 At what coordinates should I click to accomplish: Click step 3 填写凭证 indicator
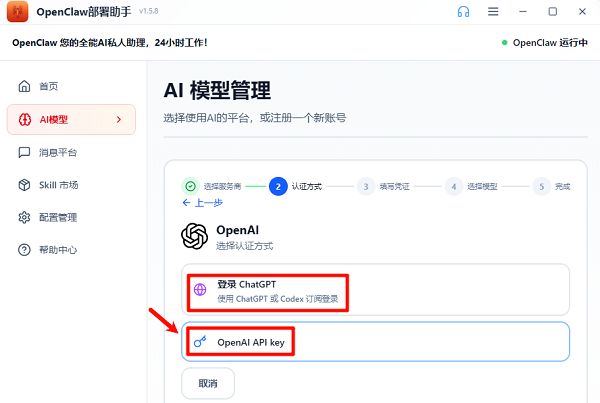[x=366, y=186]
